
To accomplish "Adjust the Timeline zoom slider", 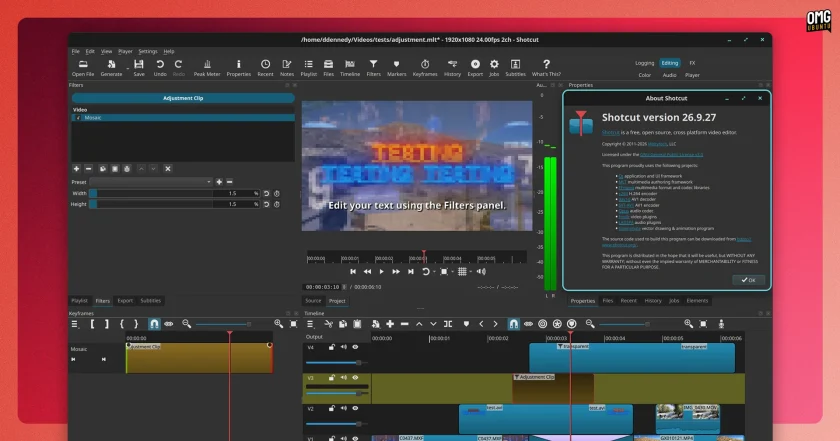I will 624,324.
